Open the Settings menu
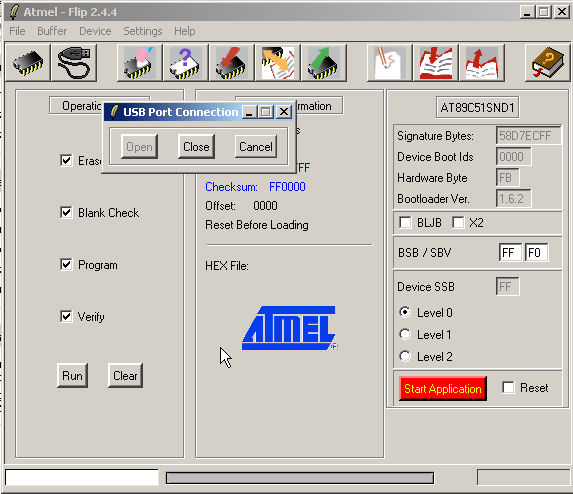Viewport: 573px width, 494px height. coord(143,31)
